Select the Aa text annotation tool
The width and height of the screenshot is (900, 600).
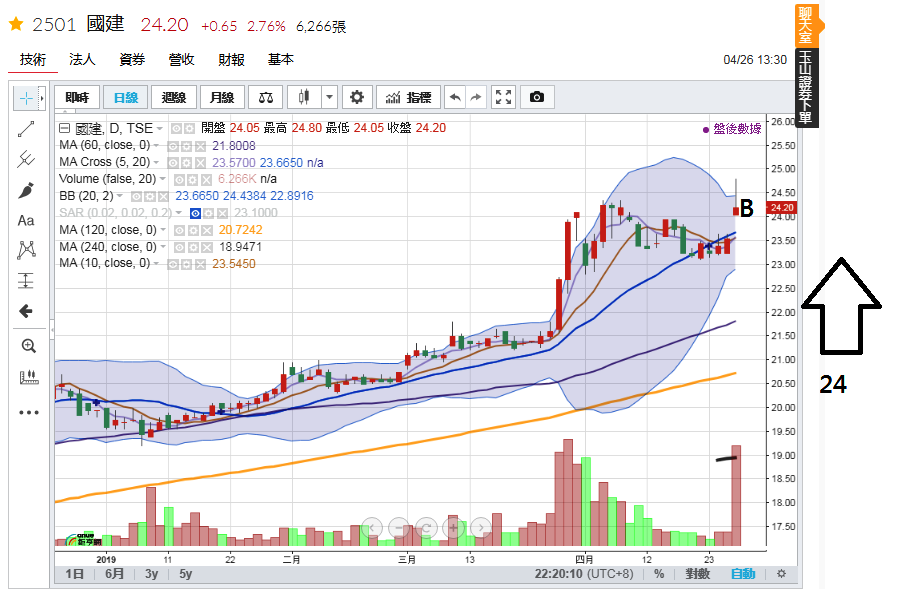click(x=26, y=220)
